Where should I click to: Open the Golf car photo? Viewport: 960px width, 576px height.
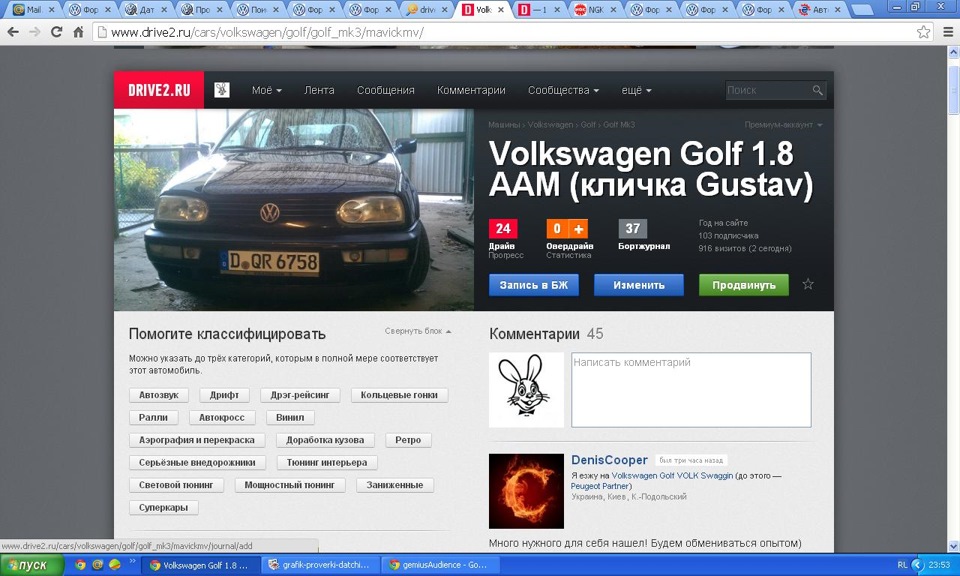pos(294,210)
